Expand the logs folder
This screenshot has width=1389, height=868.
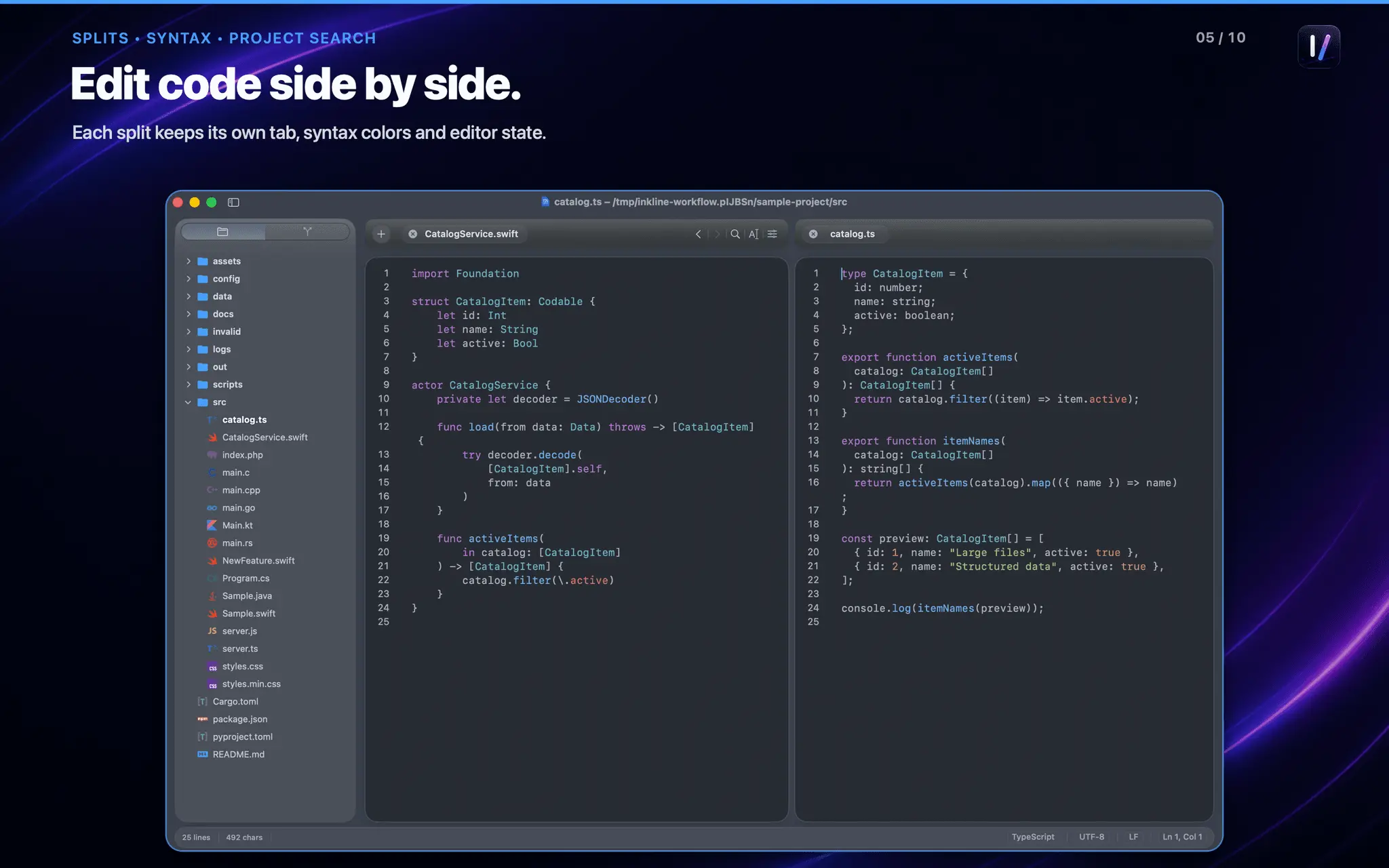(189, 349)
